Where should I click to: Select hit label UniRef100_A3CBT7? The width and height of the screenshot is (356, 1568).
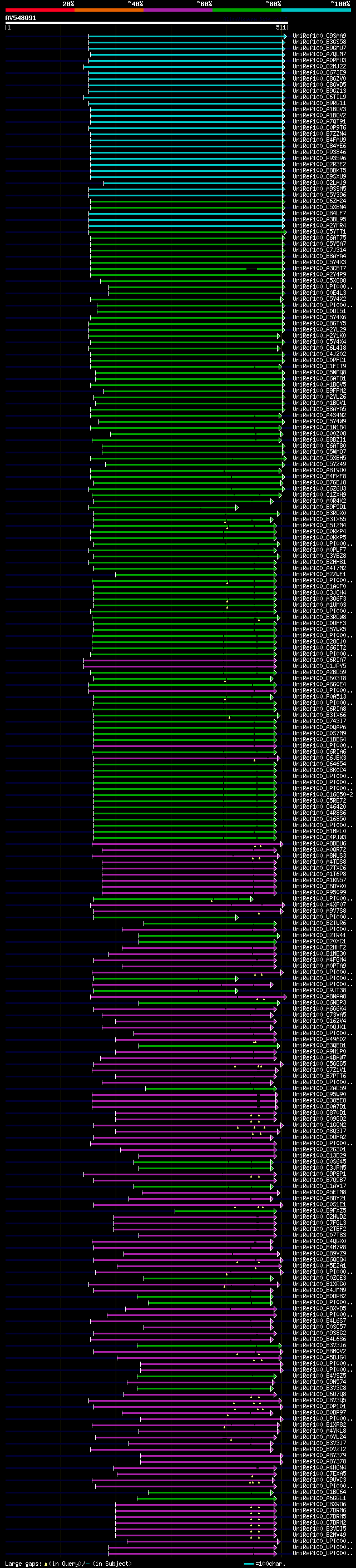pyautogui.click(x=319, y=268)
